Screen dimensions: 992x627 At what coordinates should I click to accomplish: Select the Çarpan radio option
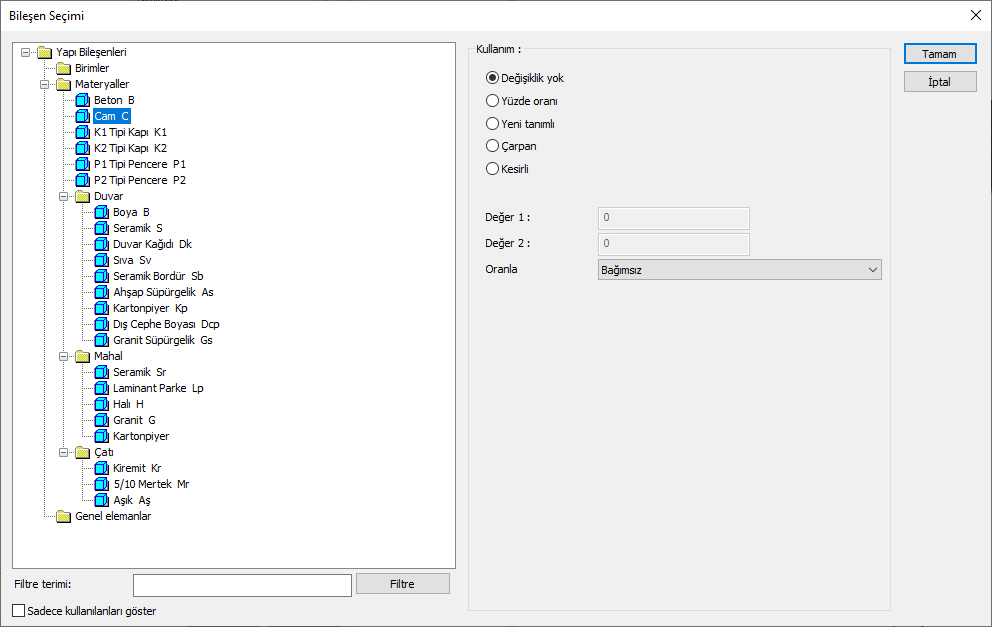pyautogui.click(x=492, y=146)
